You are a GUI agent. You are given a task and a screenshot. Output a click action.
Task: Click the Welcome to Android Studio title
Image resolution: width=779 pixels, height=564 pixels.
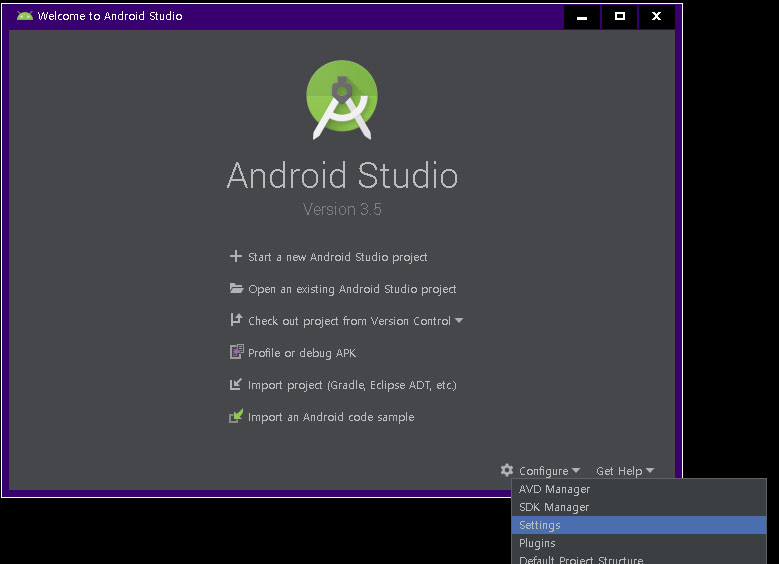click(110, 16)
